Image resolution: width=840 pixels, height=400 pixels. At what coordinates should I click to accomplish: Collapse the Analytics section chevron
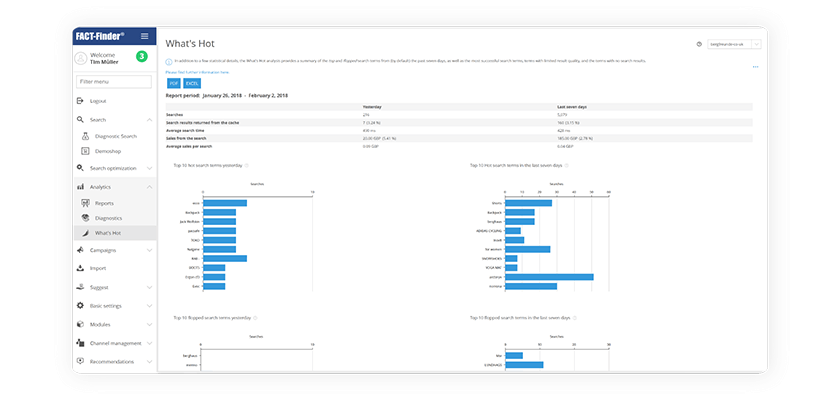click(149, 187)
